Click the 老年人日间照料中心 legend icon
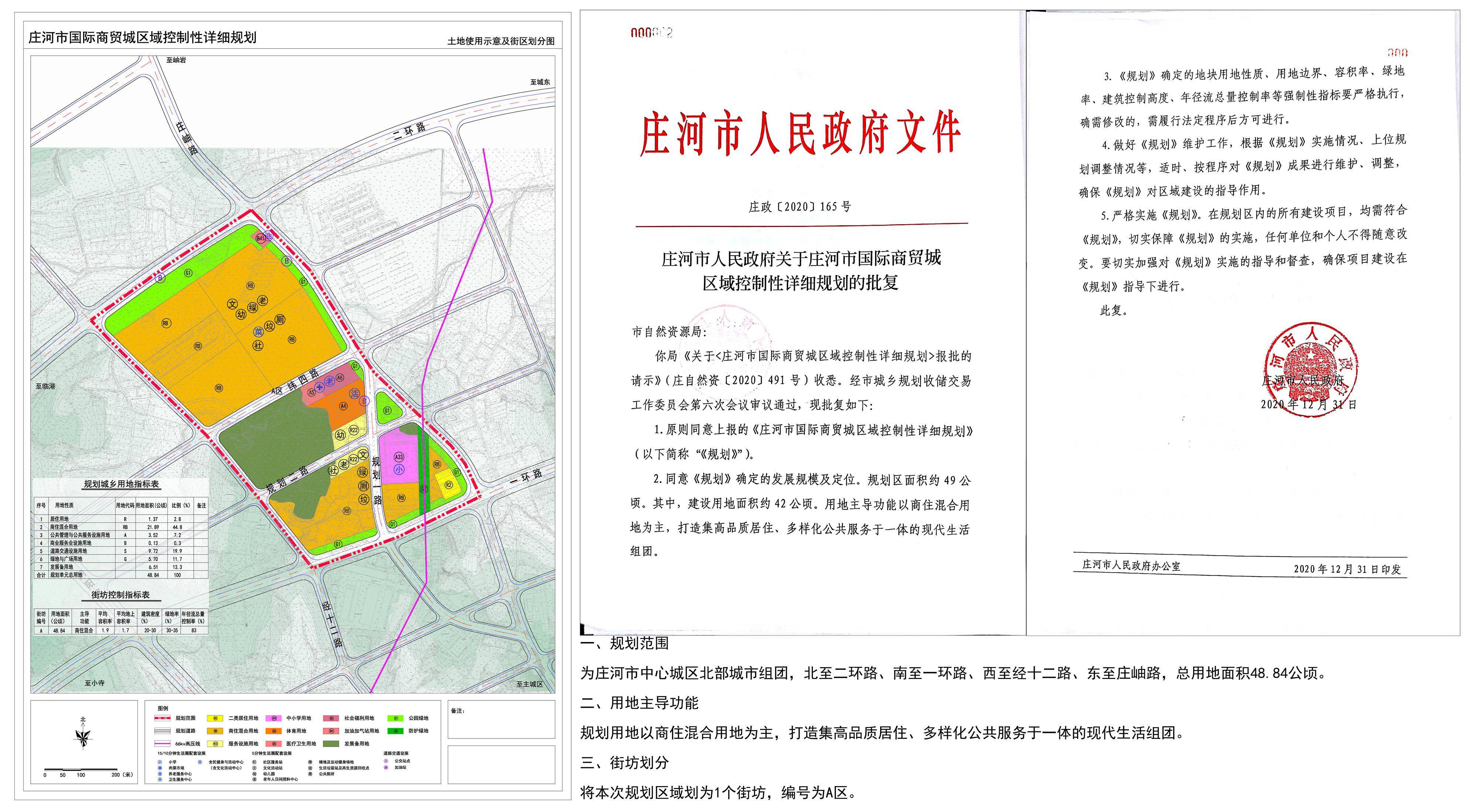The height and width of the screenshot is (812, 1478). (x=255, y=780)
